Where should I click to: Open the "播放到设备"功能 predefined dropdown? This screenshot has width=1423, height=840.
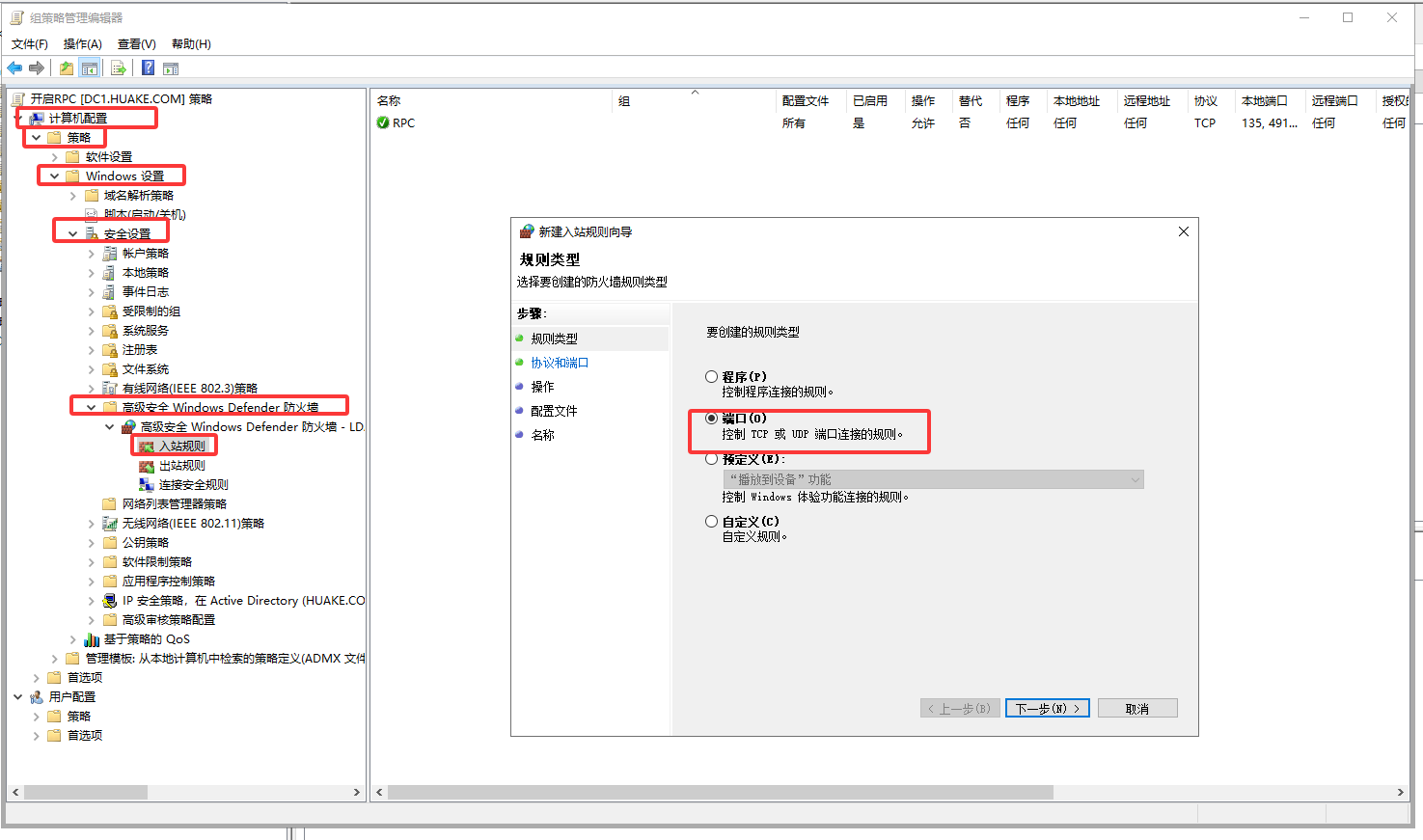point(933,479)
